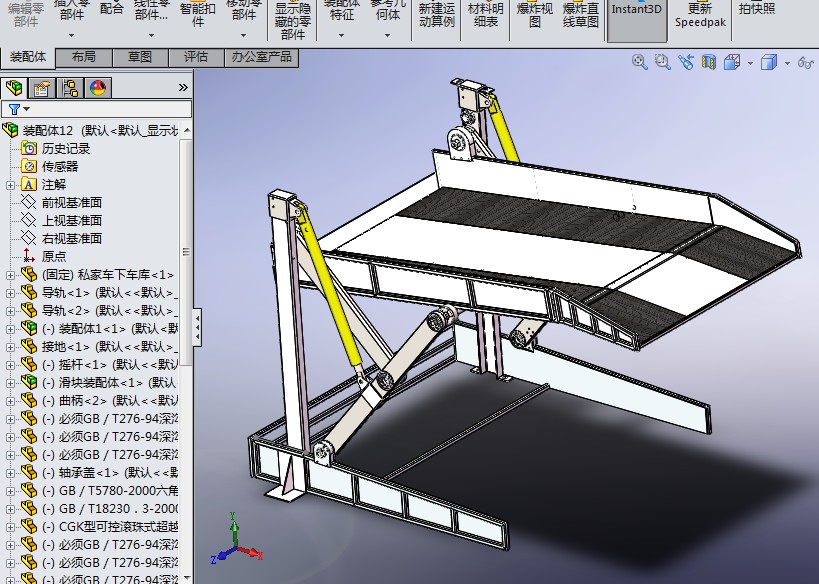This screenshot has height=584, width=819.
Task: Switch to the 装配体 tab
Action: tap(28, 57)
